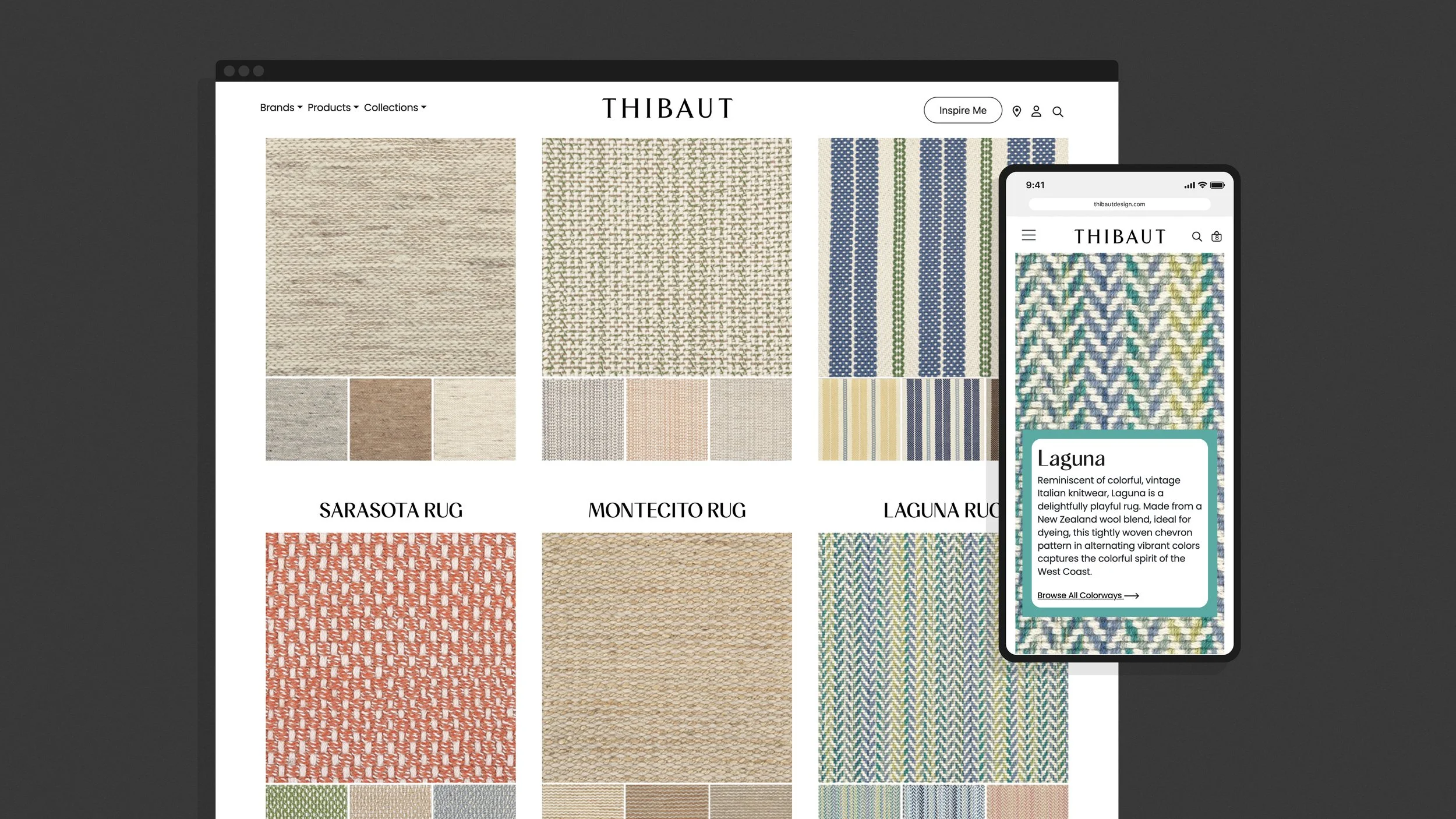Select the multicolor swatch under chevron rug
1456x819 pixels.
point(859,802)
